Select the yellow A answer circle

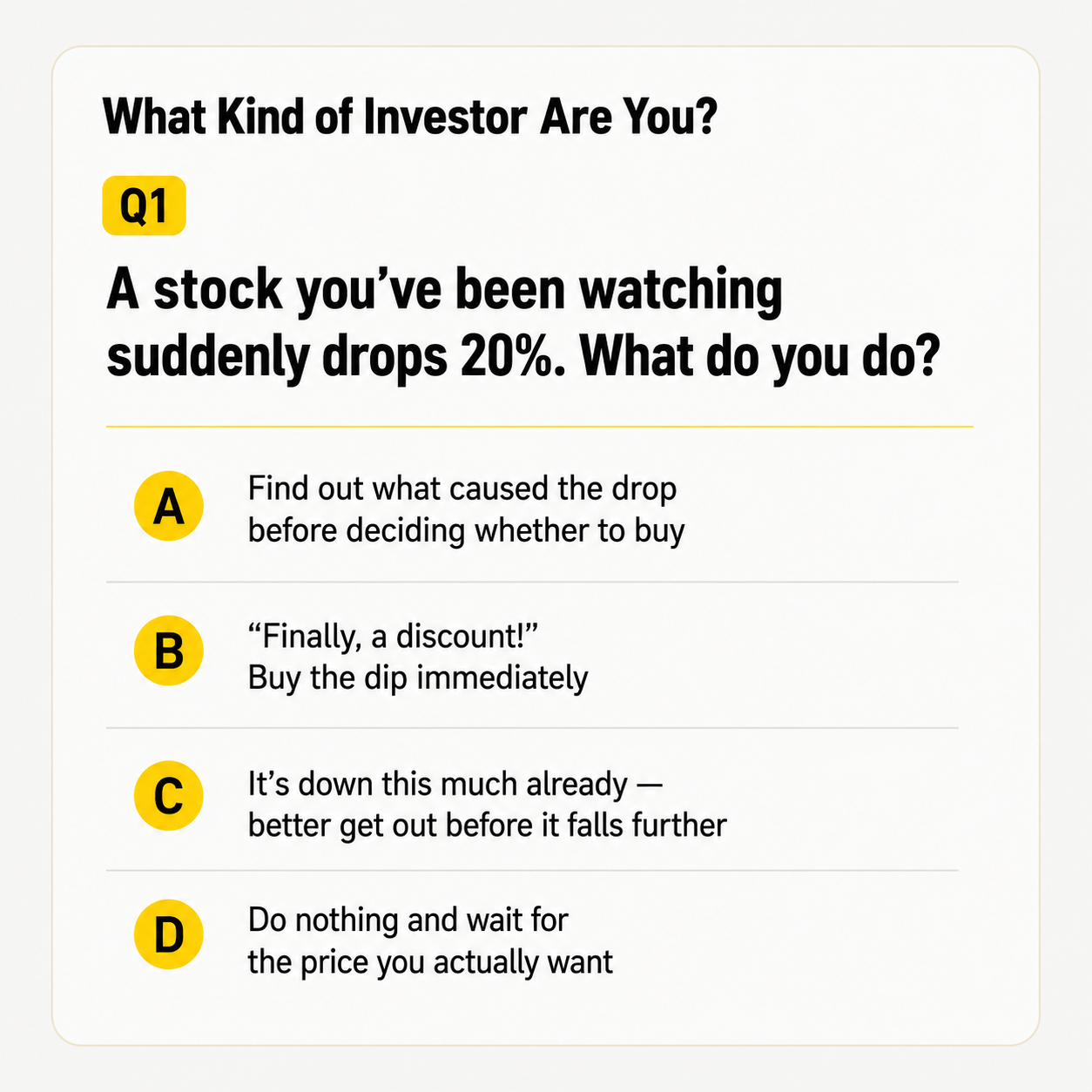(x=169, y=506)
